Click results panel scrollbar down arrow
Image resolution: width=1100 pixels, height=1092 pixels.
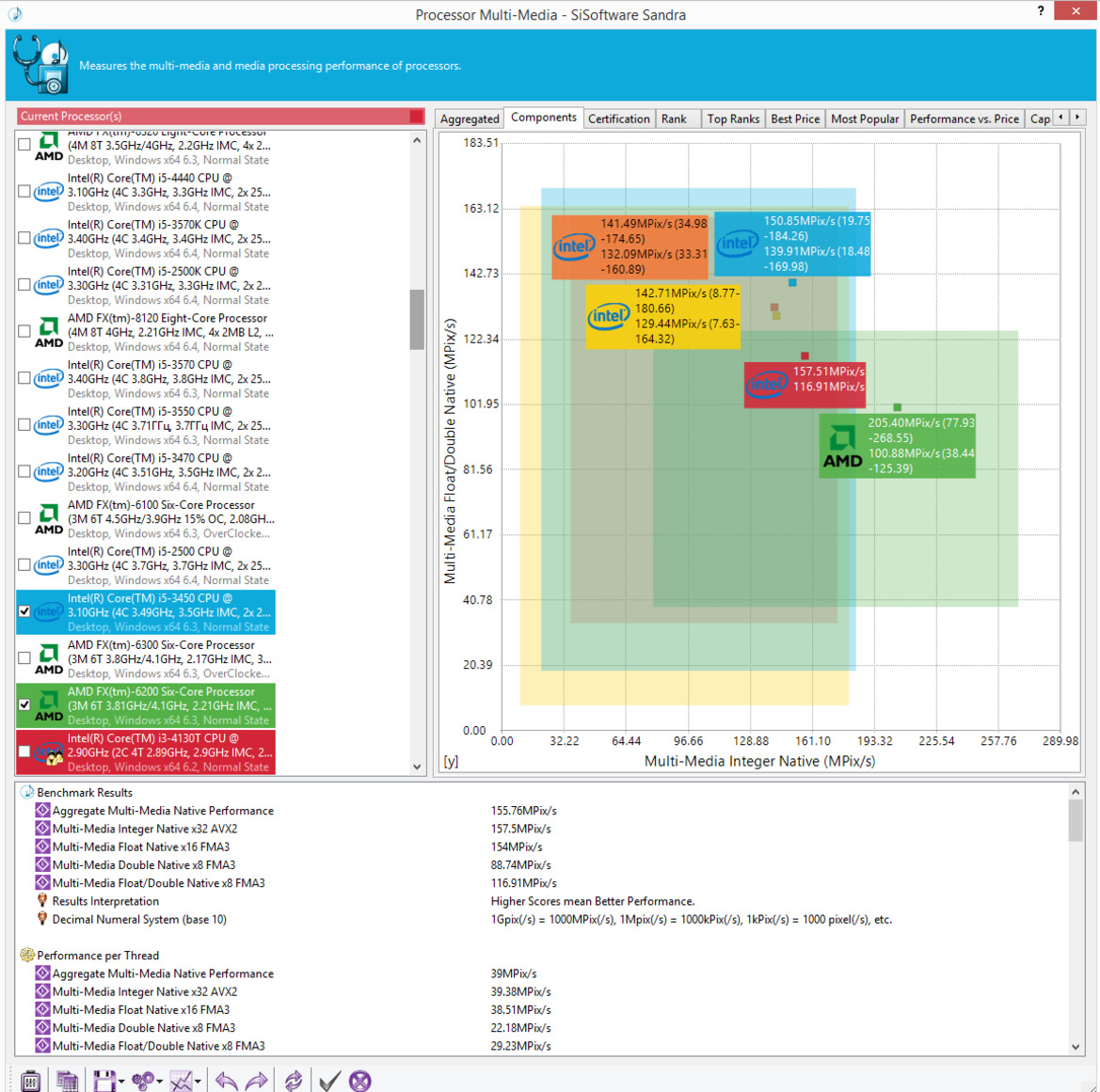tap(1076, 1047)
